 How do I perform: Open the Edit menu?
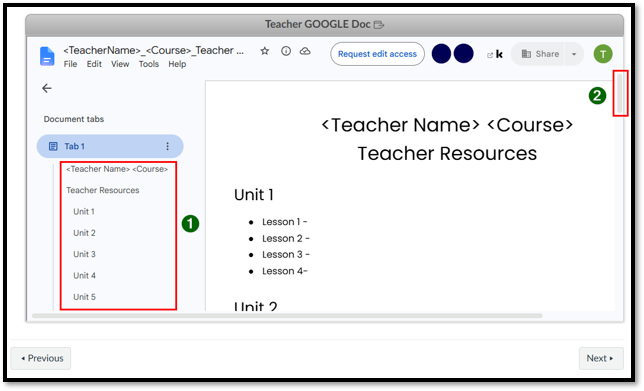pyautogui.click(x=94, y=64)
